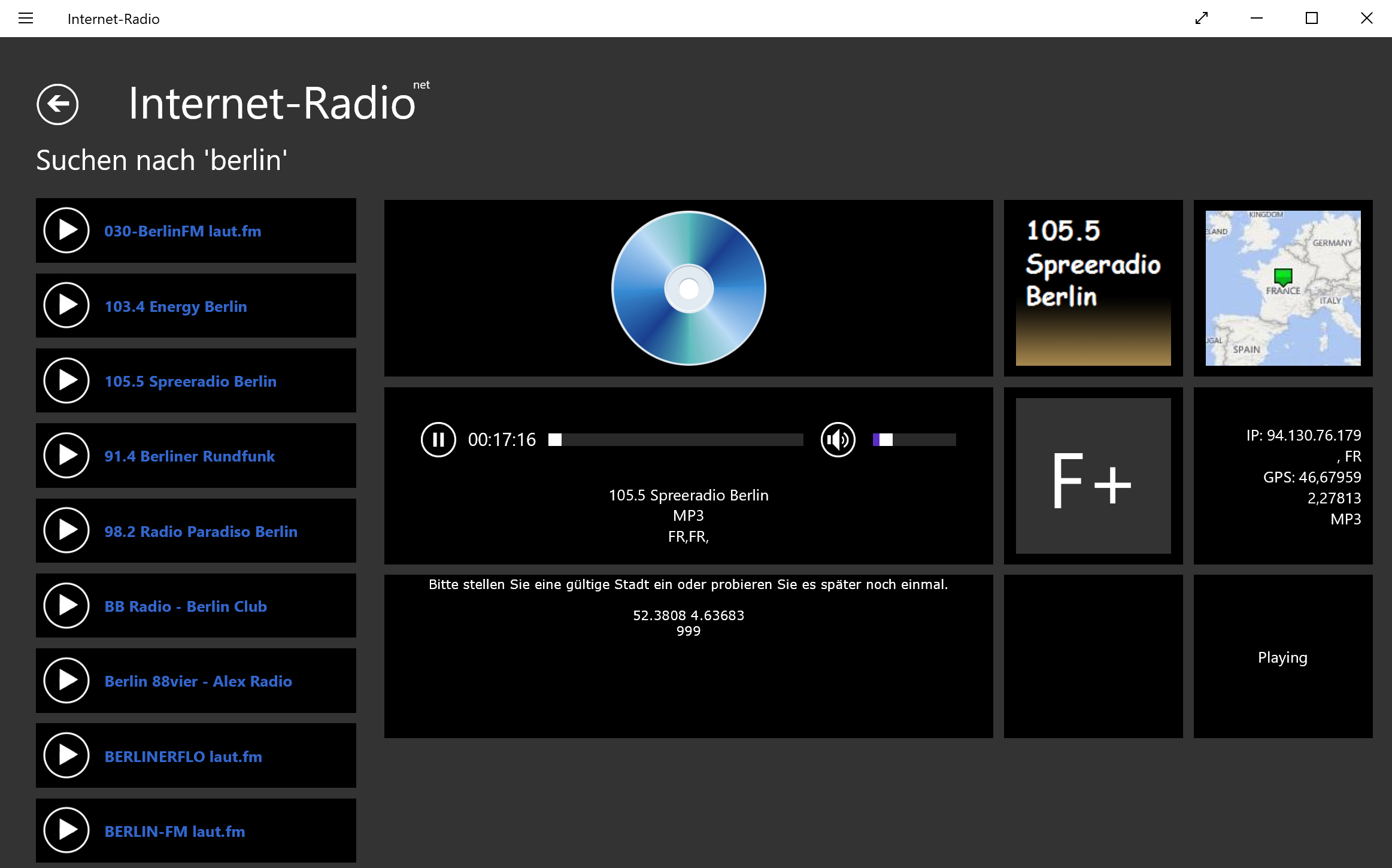Click the IP: 94.130.76.179 text
The image size is (1392, 868).
[1303, 435]
